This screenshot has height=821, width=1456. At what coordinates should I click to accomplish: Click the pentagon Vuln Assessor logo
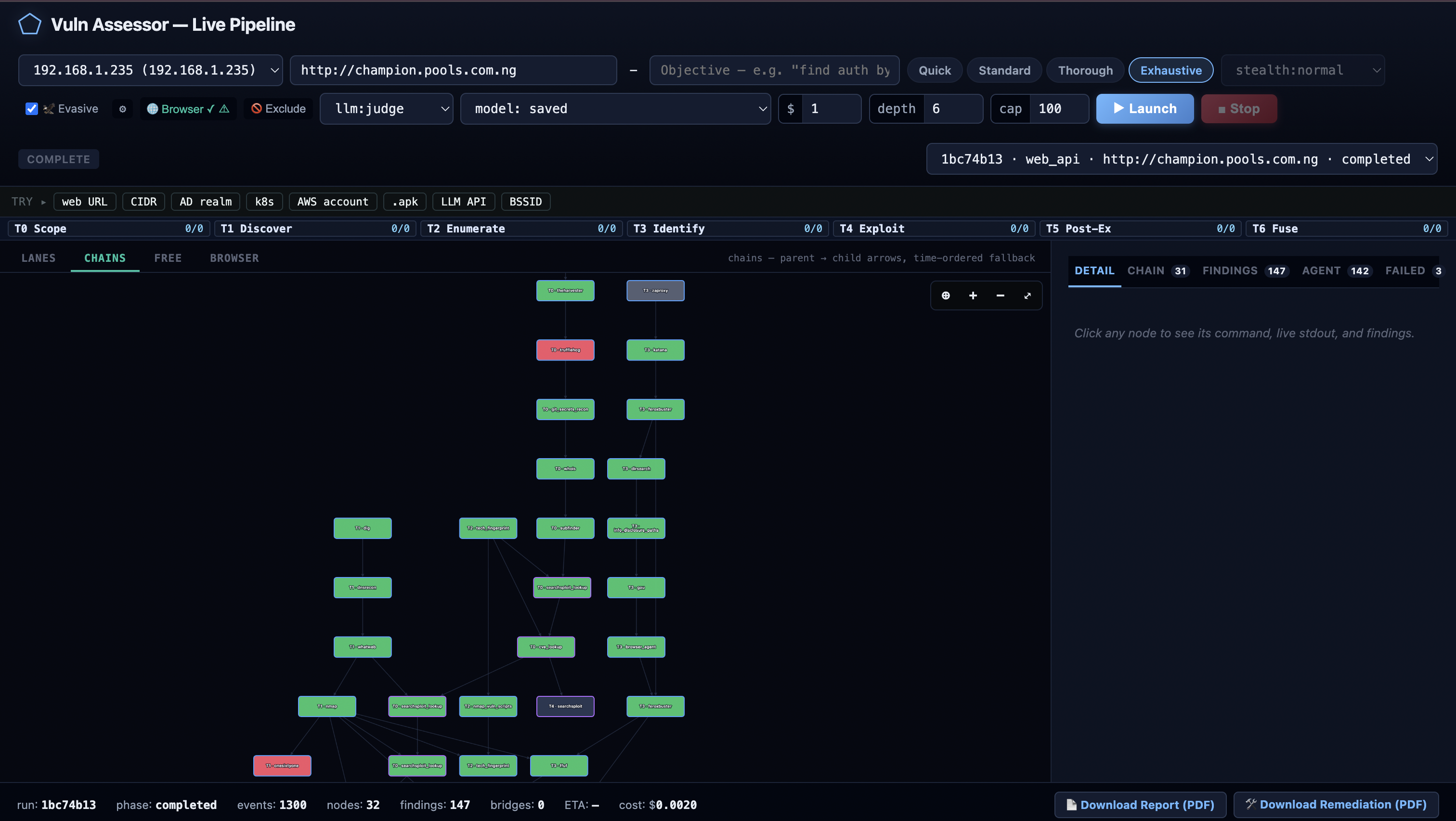[30, 24]
